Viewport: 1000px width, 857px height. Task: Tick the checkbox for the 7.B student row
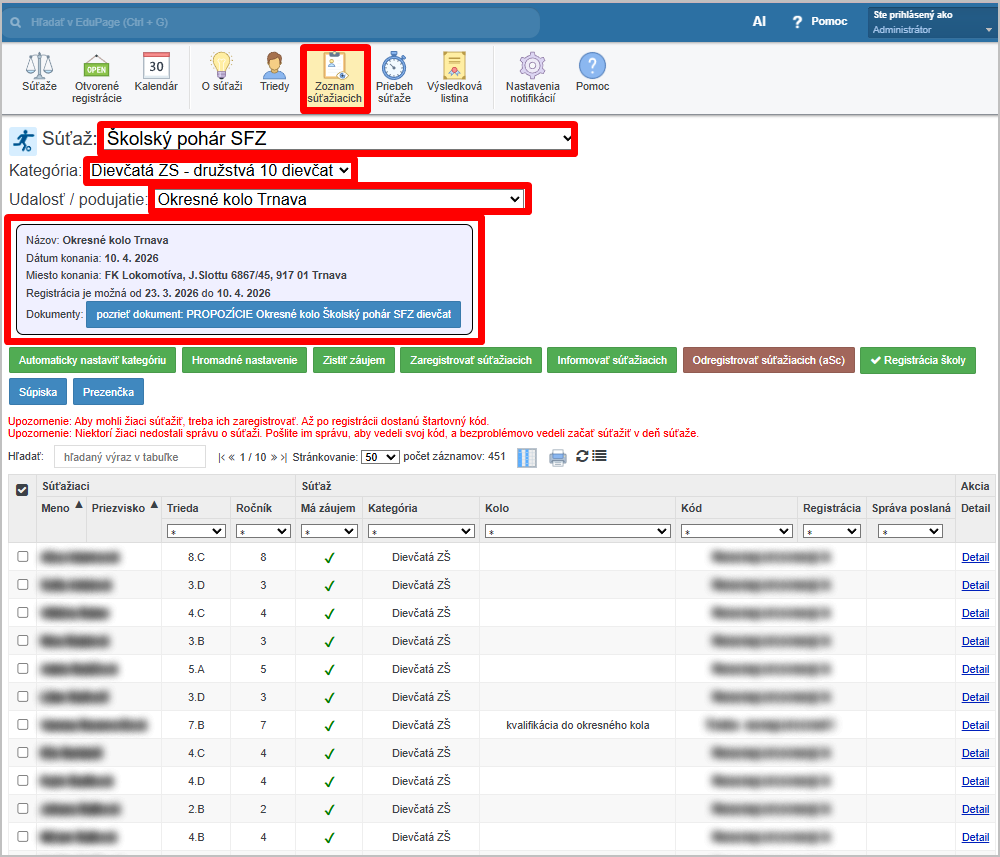[22, 725]
